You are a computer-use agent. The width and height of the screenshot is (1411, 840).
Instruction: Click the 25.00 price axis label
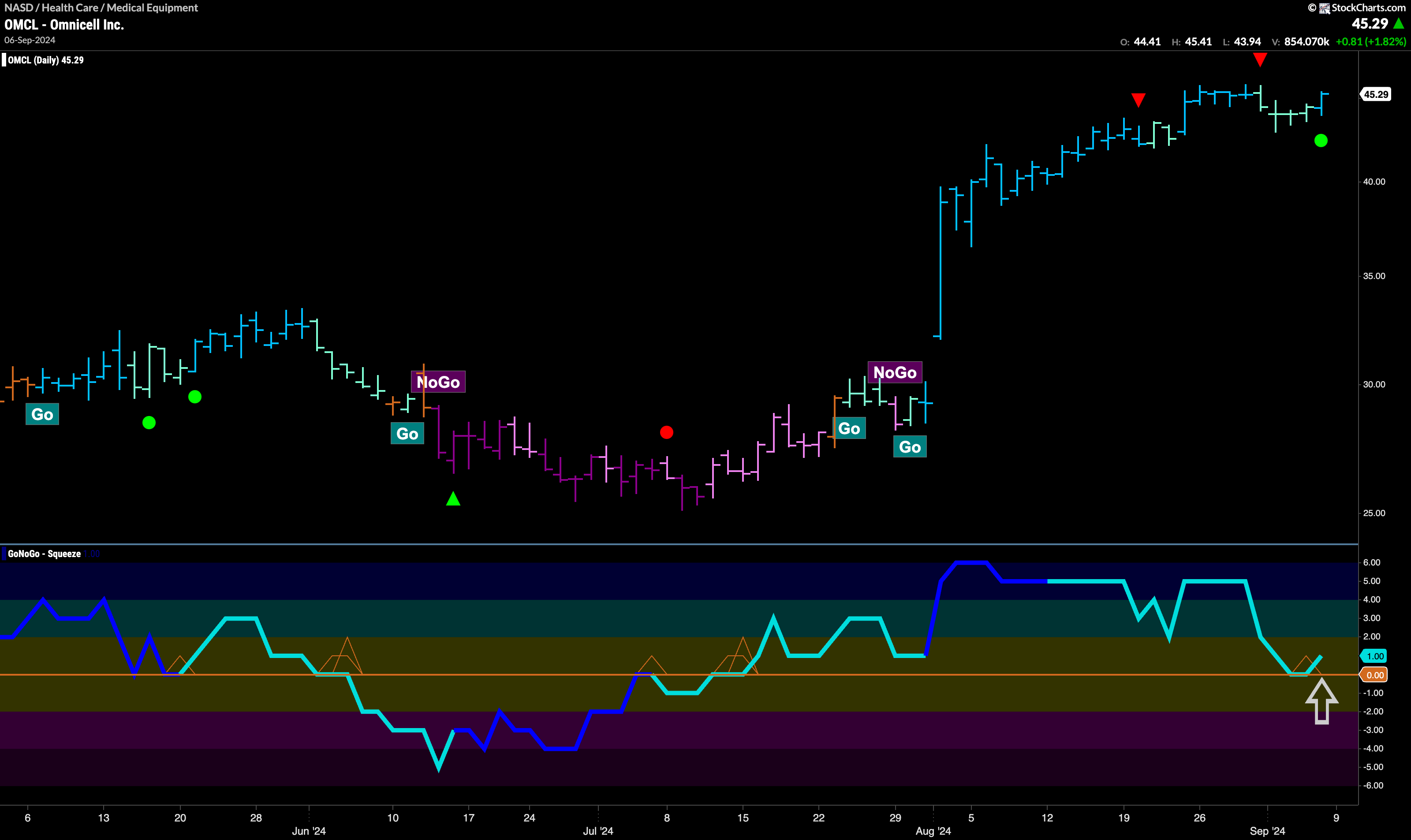click(1374, 513)
